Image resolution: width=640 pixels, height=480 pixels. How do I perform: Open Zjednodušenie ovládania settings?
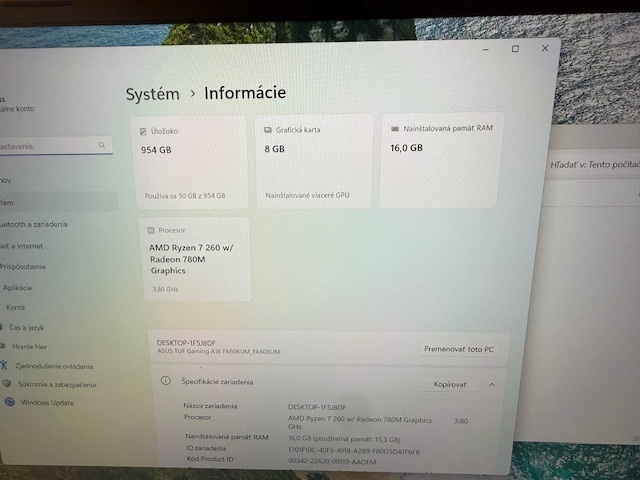pyautogui.click(x=54, y=366)
